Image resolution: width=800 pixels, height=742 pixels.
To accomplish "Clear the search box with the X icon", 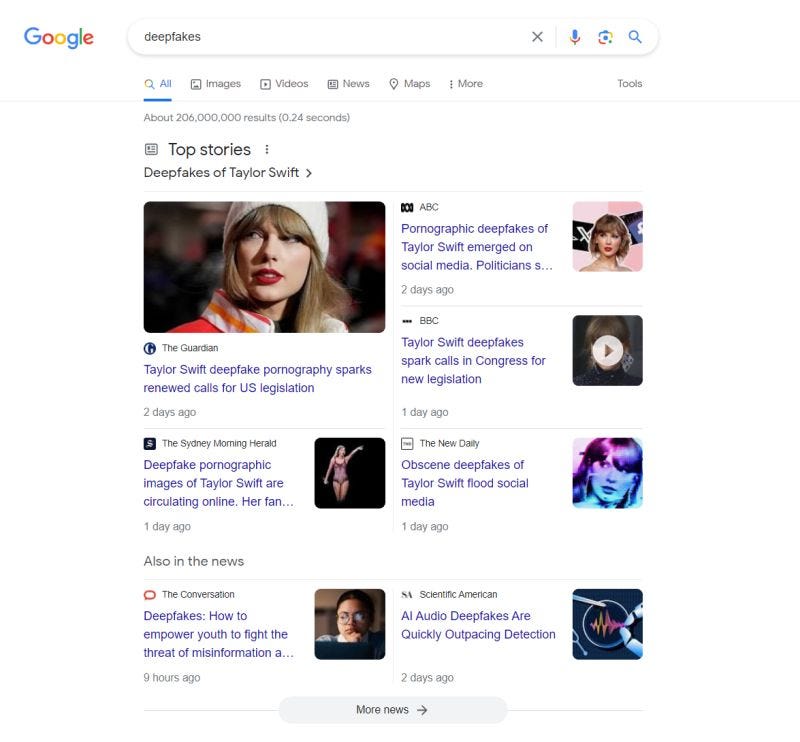I will tap(537, 37).
